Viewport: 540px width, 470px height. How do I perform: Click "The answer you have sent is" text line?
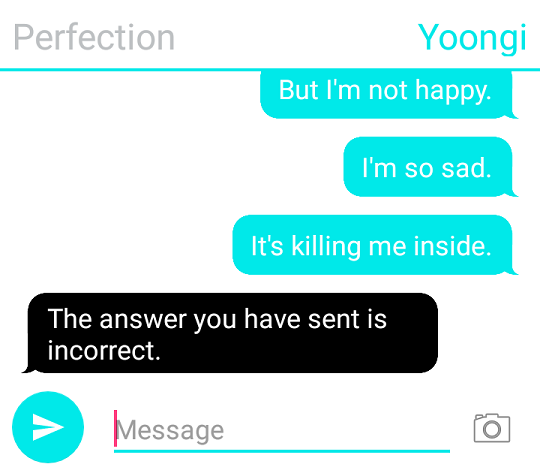[x=217, y=320]
